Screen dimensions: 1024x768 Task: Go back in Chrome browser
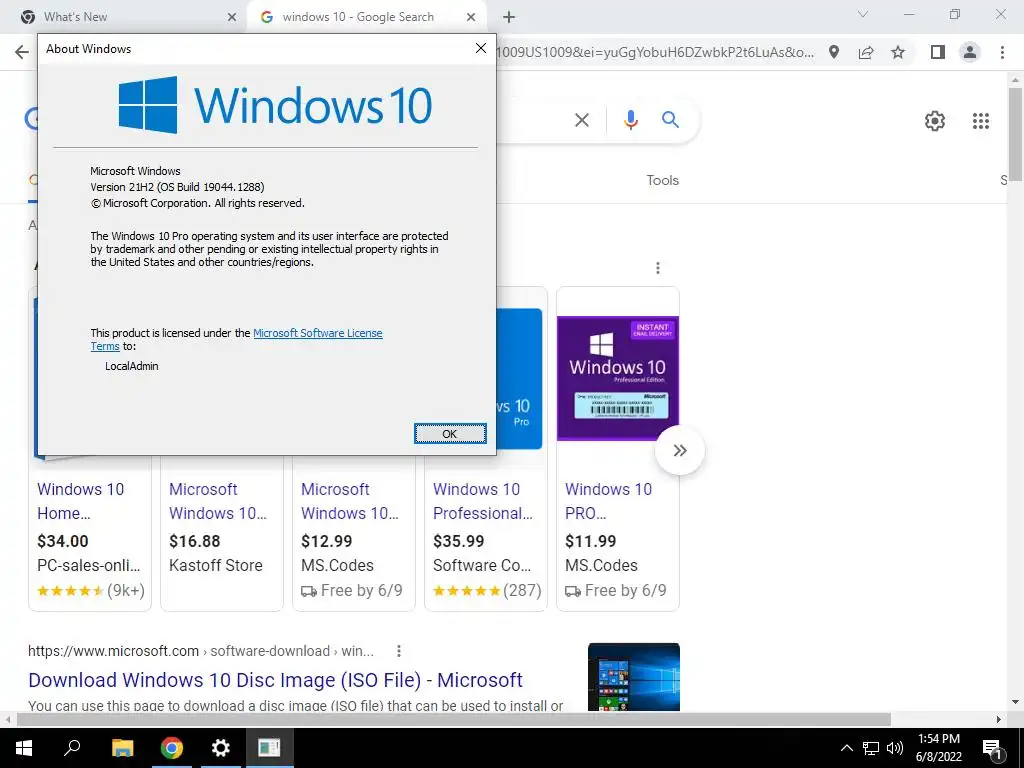pos(22,52)
